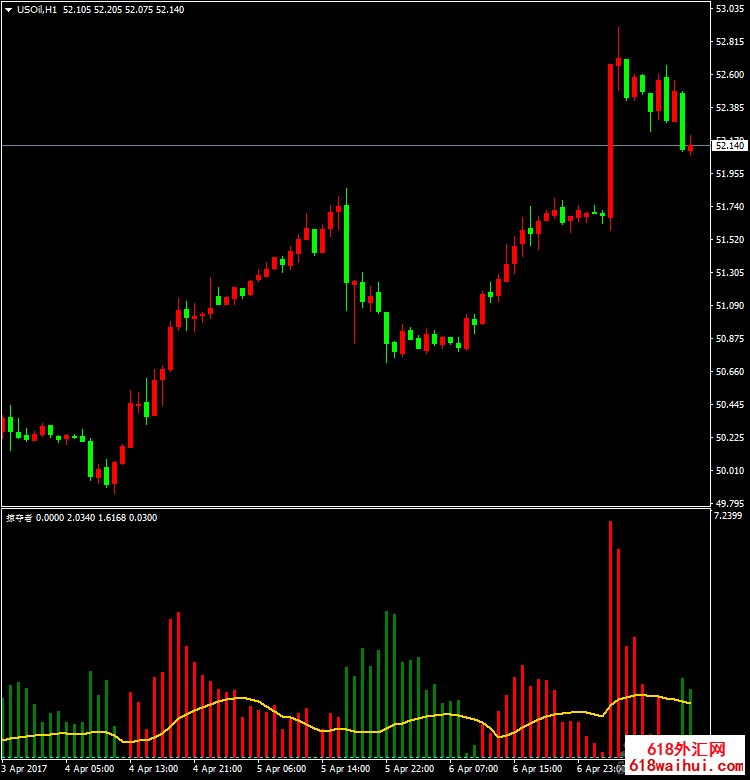
Task: Click the USOIL,H1 symbol title text
Action: pos(37,9)
